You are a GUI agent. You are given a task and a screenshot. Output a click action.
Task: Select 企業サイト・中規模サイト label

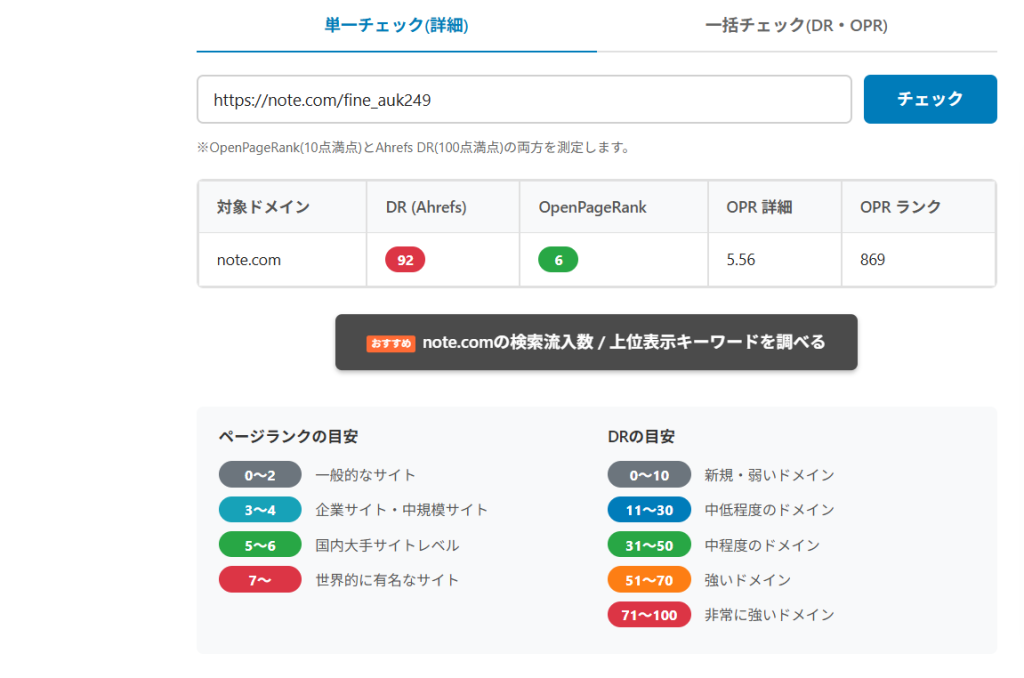coord(402,509)
